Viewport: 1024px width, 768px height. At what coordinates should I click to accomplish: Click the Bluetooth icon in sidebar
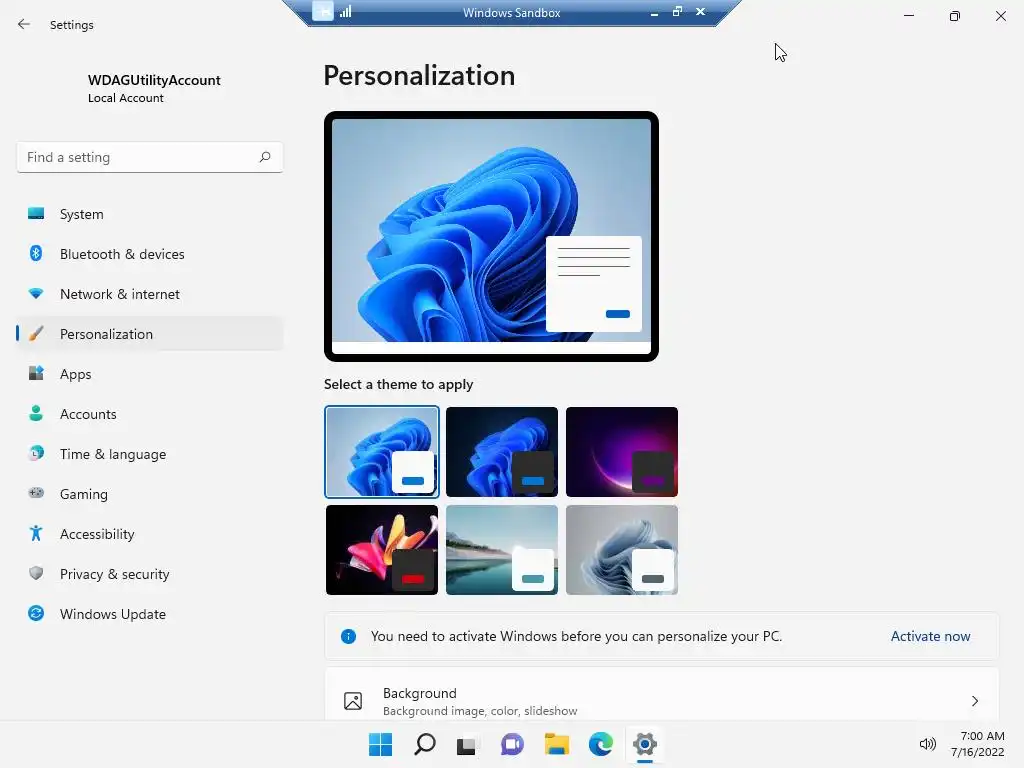(x=36, y=253)
